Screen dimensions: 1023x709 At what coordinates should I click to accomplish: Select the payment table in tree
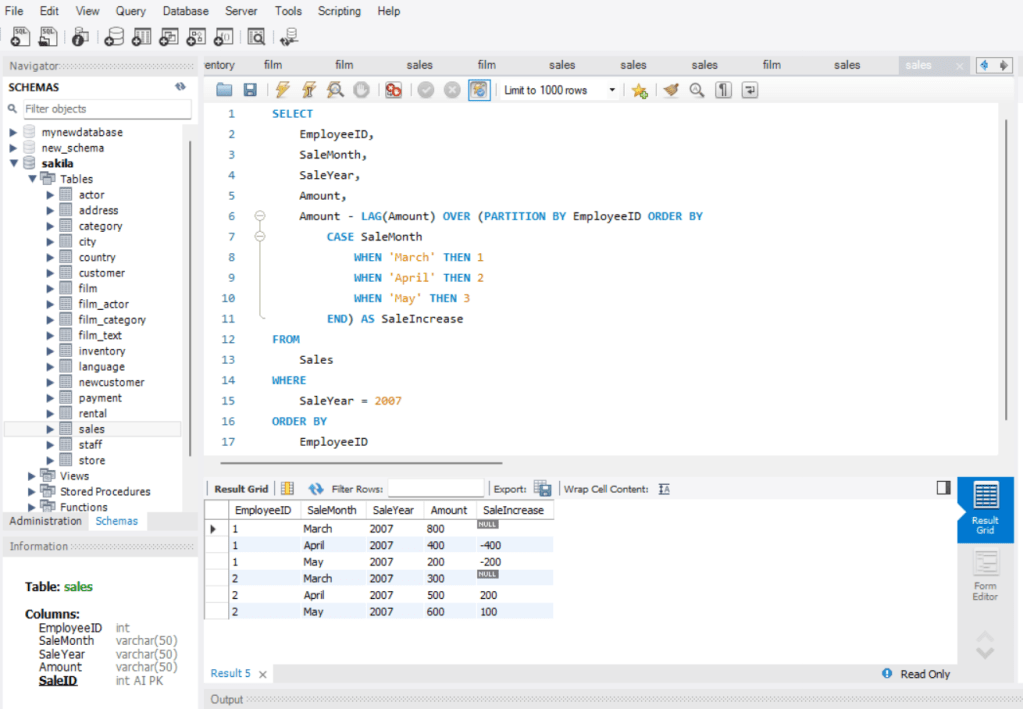[x=100, y=398]
